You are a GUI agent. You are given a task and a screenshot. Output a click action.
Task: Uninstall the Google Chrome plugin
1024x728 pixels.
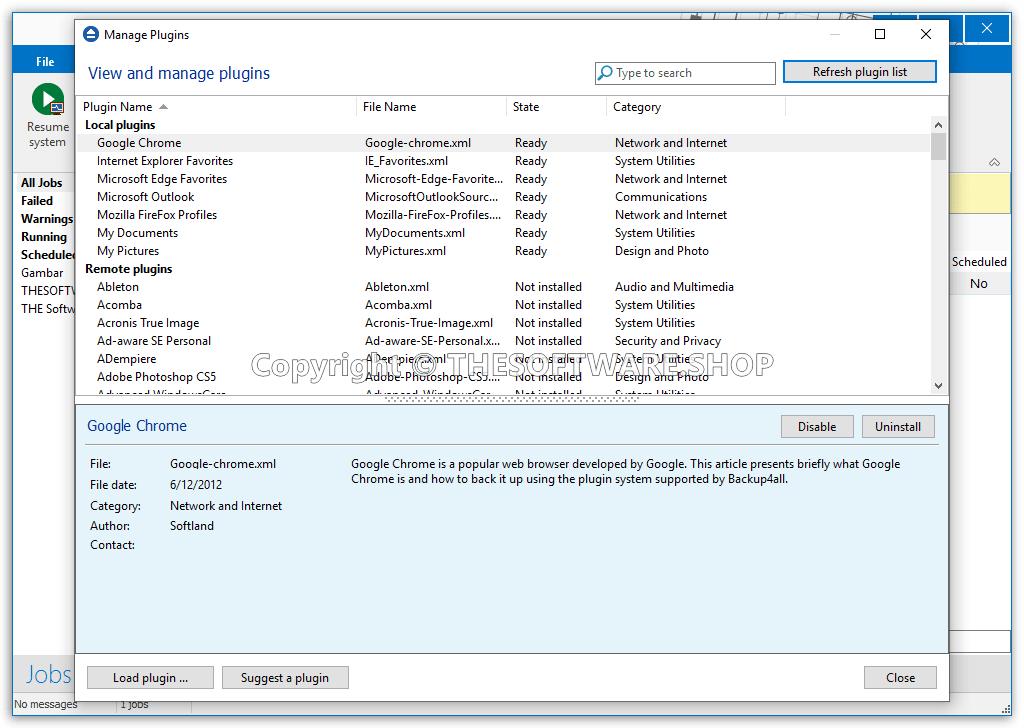(x=898, y=426)
